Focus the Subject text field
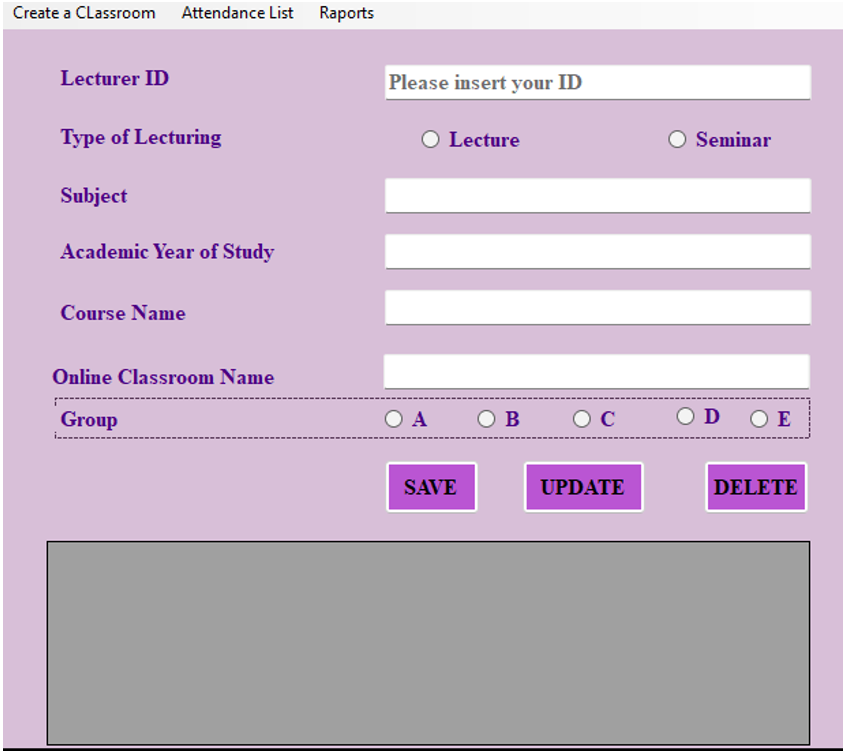 (x=597, y=196)
